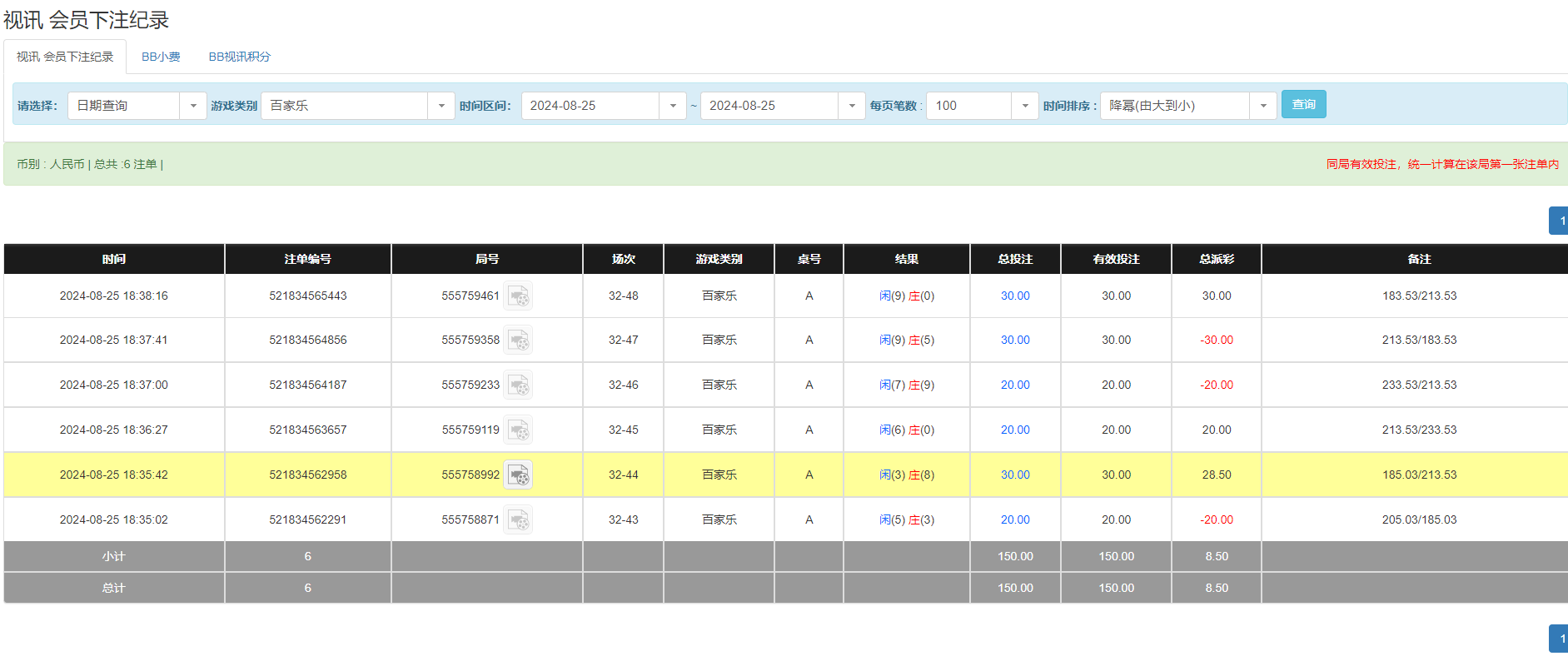This screenshot has height=671, width=1568.
Task: Select the 视讯 会员下注纪录 tab
Action: click(x=65, y=57)
